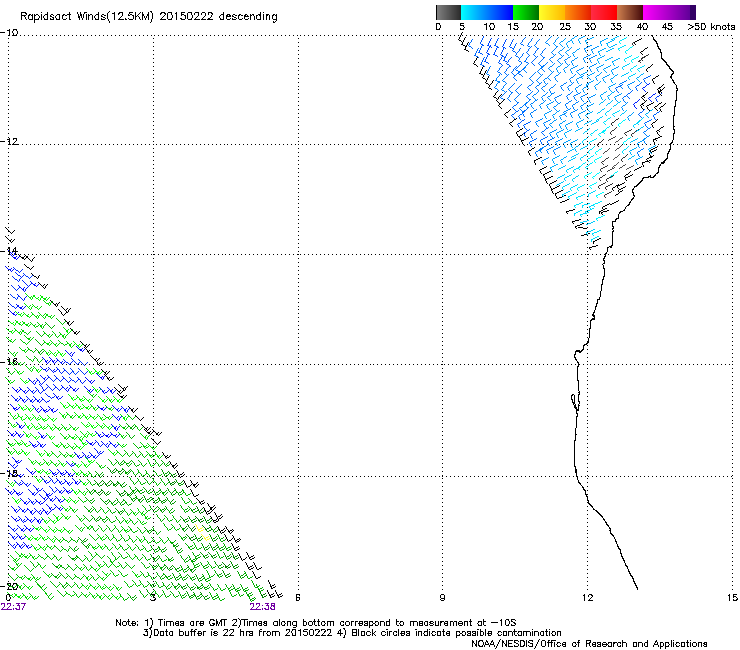The width and height of the screenshot is (740, 650).
Task: Click the '12' longitude axis label
Action: (587, 598)
